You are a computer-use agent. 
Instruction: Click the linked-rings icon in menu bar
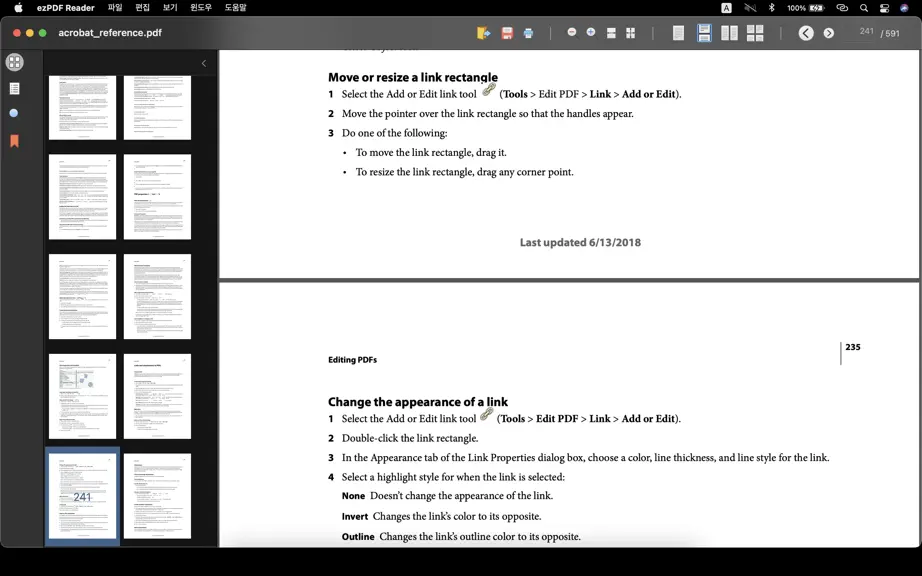point(842,8)
